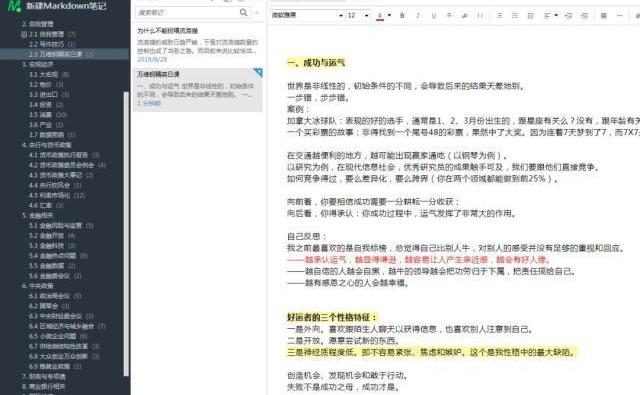Image resolution: width=640 pixels, height=395 pixels.
Task: Insert bulleted list using toolbar icon
Action: tap(499, 16)
